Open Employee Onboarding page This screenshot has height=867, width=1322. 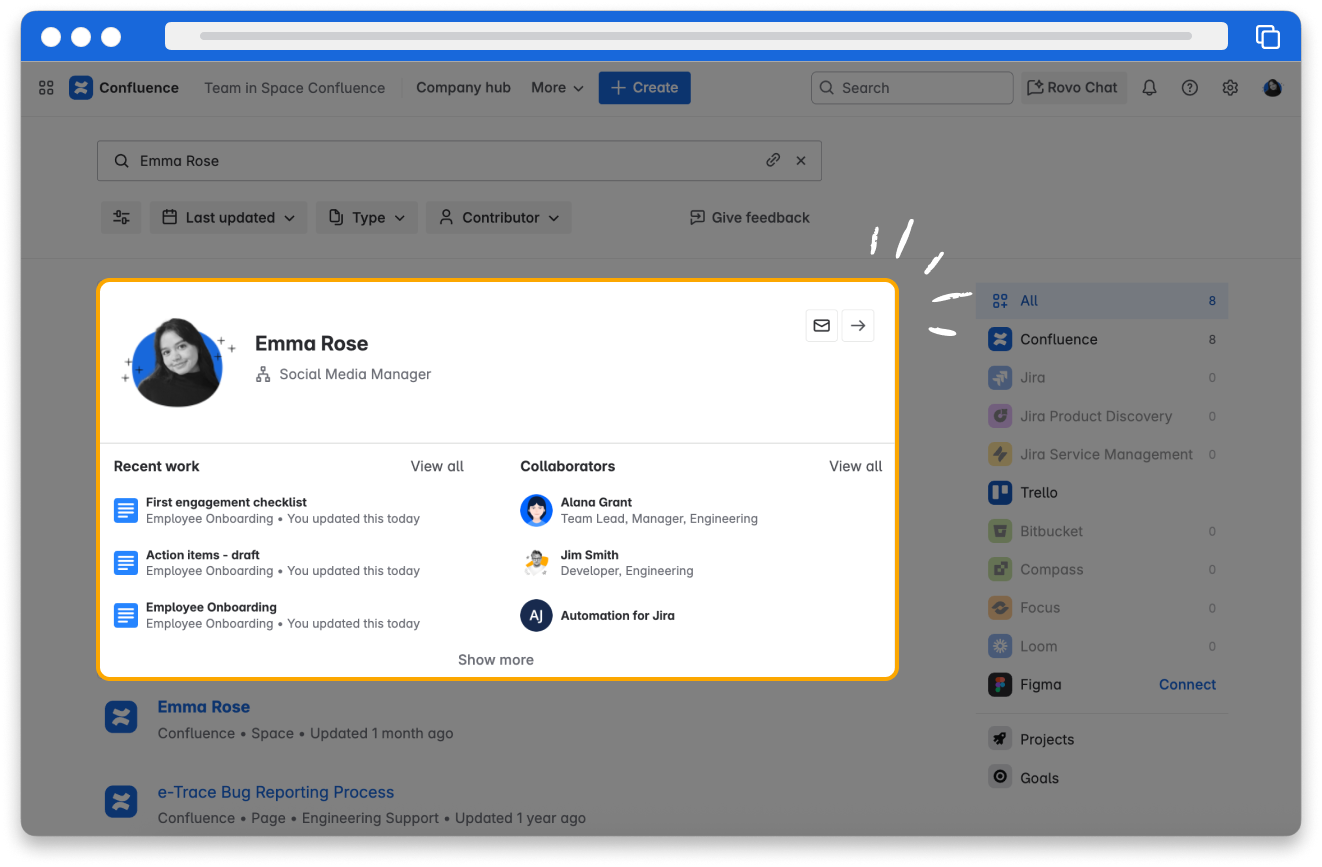click(x=211, y=607)
